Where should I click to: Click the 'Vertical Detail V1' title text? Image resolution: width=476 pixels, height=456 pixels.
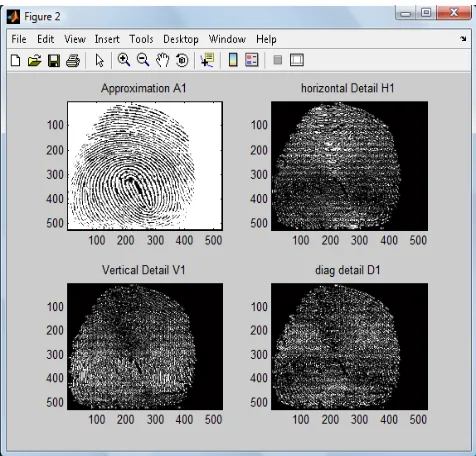(x=144, y=270)
